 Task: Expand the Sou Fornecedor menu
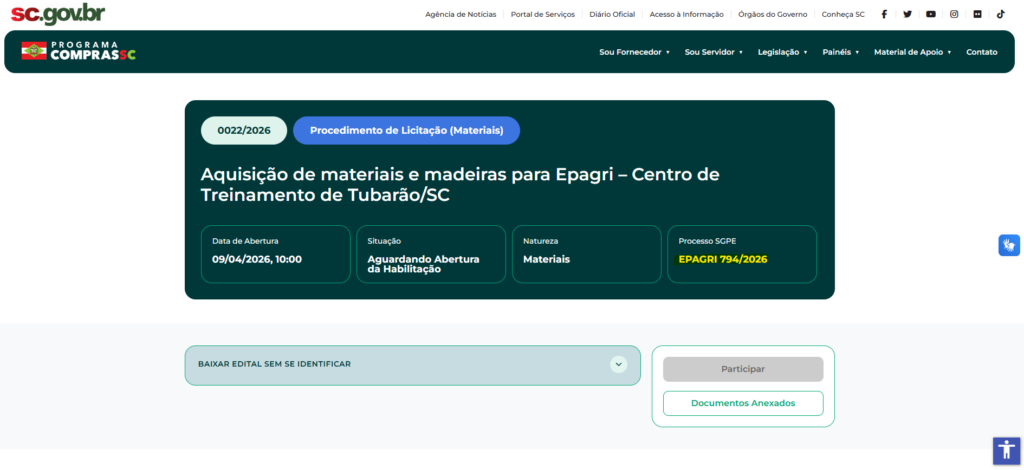click(x=634, y=52)
